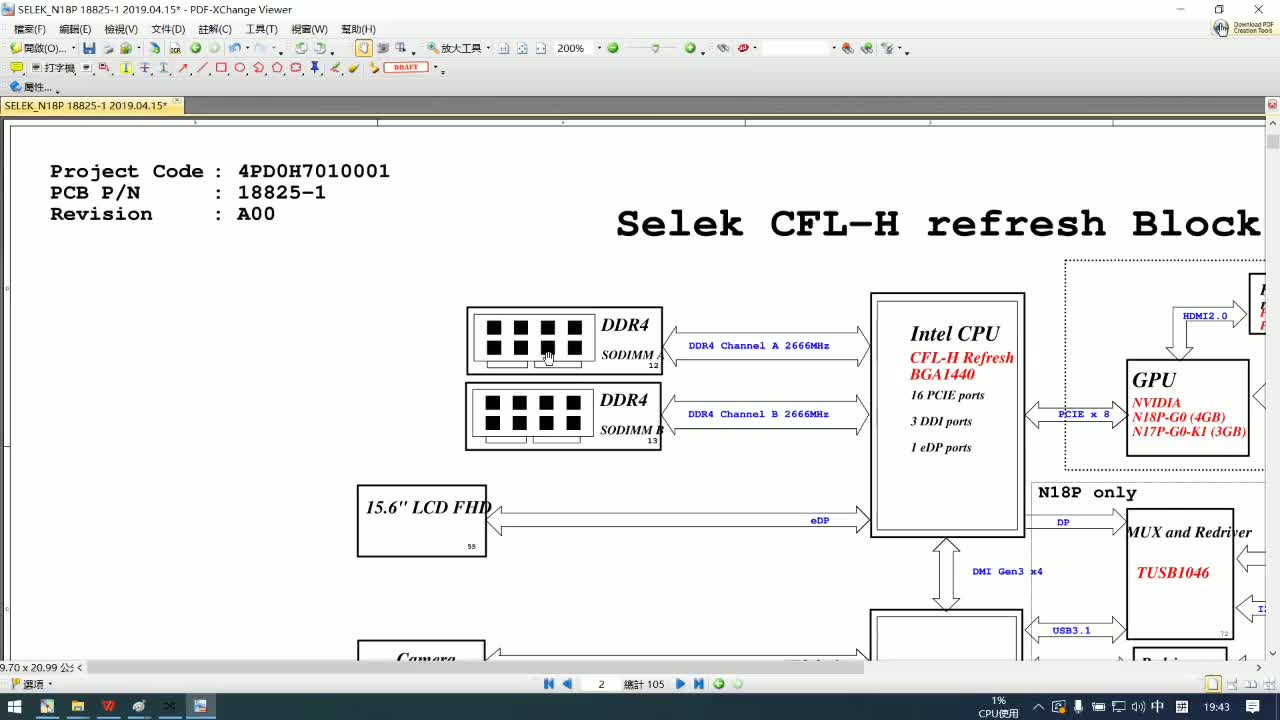Click the search text input field

797,48
